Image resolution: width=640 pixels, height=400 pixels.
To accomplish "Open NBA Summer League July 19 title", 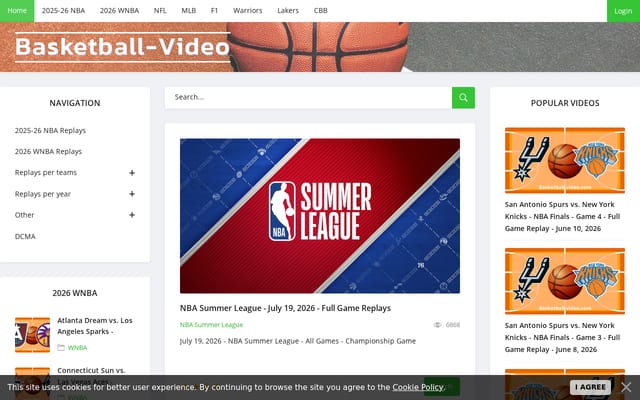I will (285, 308).
